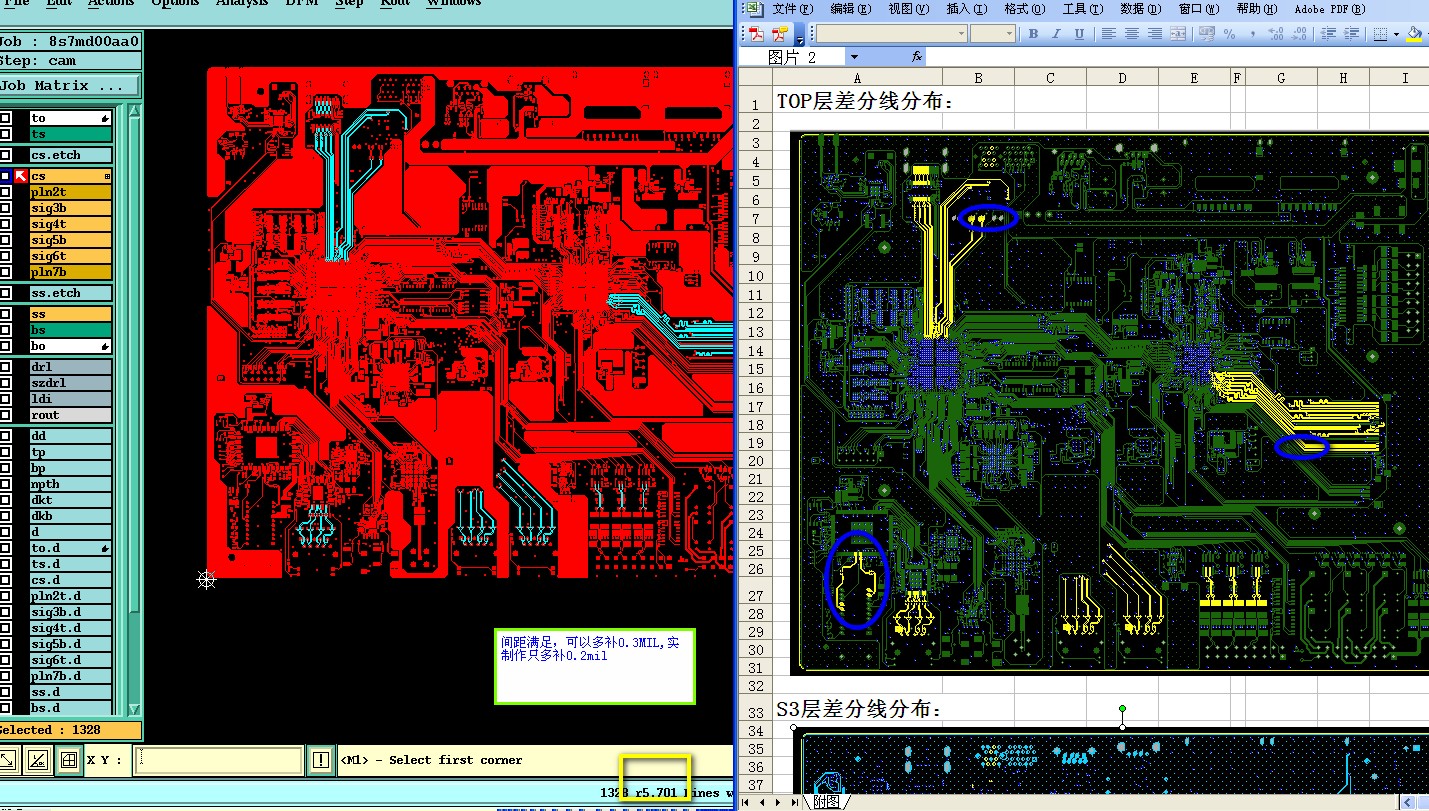Click the exclamation mark button

[320, 760]
